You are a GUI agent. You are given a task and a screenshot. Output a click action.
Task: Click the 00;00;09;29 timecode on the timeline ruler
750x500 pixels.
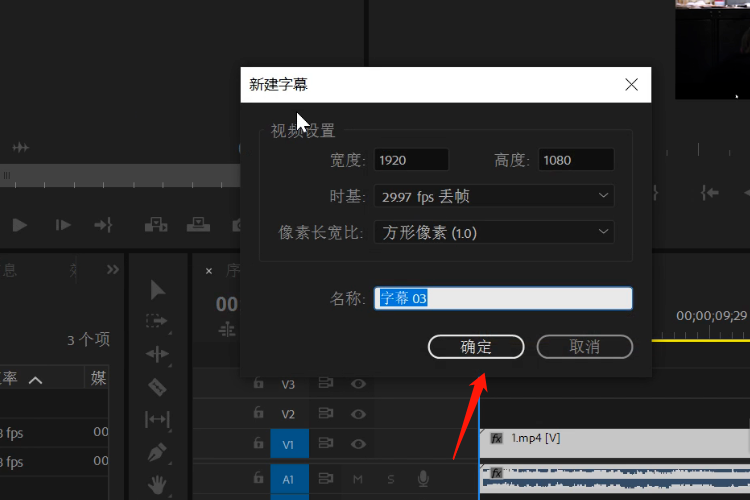coord(711,315)
